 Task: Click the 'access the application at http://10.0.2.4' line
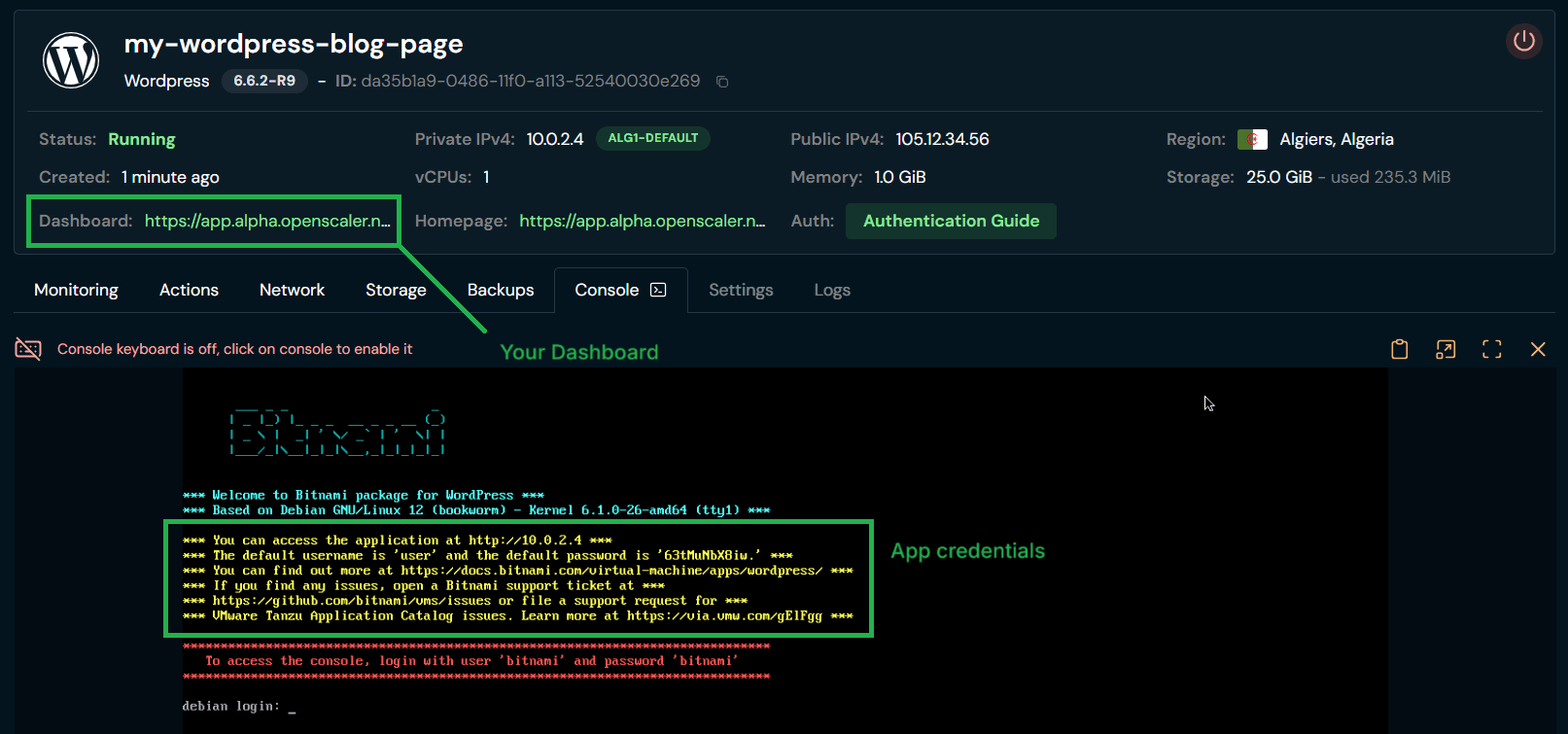[x=398, y=541]
